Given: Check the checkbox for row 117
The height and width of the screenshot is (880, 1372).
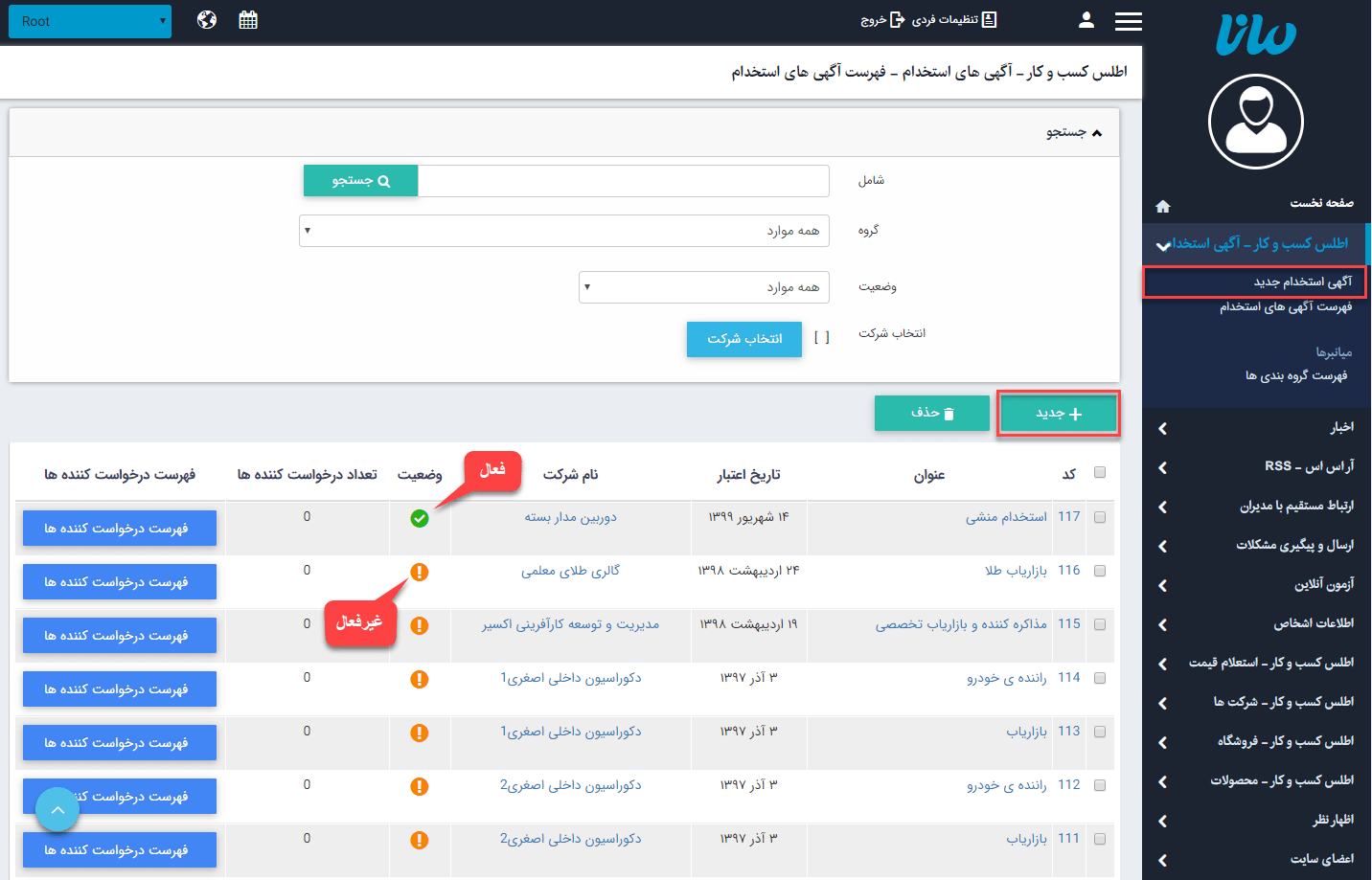Looking at the screenshot, I should point(1100,516).
